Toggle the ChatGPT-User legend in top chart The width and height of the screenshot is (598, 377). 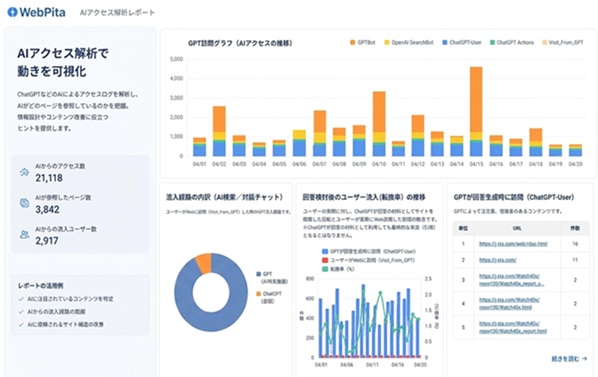tap(462, 42)
